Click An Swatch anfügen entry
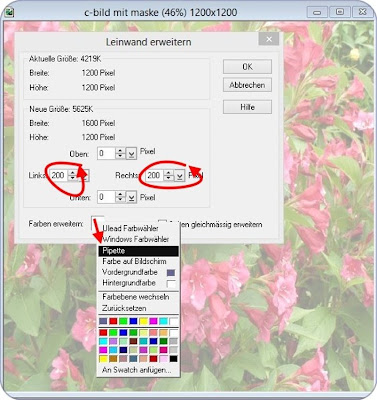Image resolution: width=377 pixels, height=400 pixels. (138, 370)
